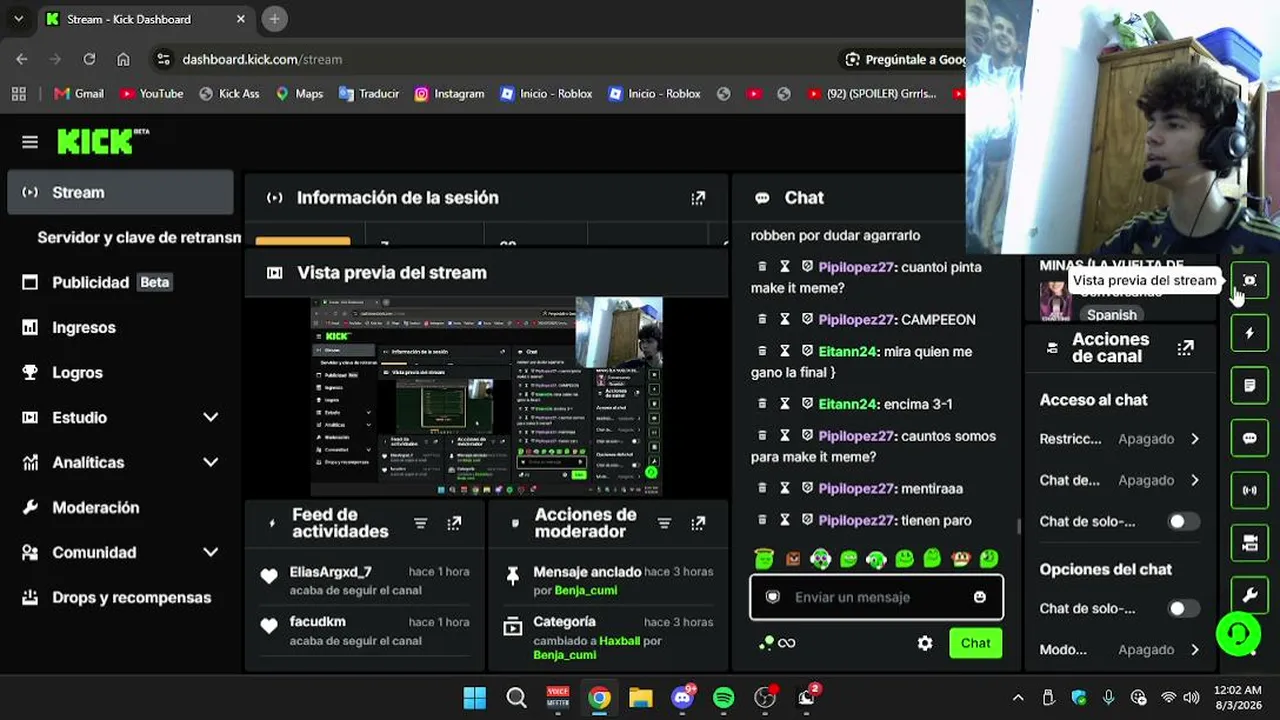1280x720 pixels.
Task: Open the 'Modo...' chat setting arrow
Action: pyautogui.click(x=1195, y=650)
